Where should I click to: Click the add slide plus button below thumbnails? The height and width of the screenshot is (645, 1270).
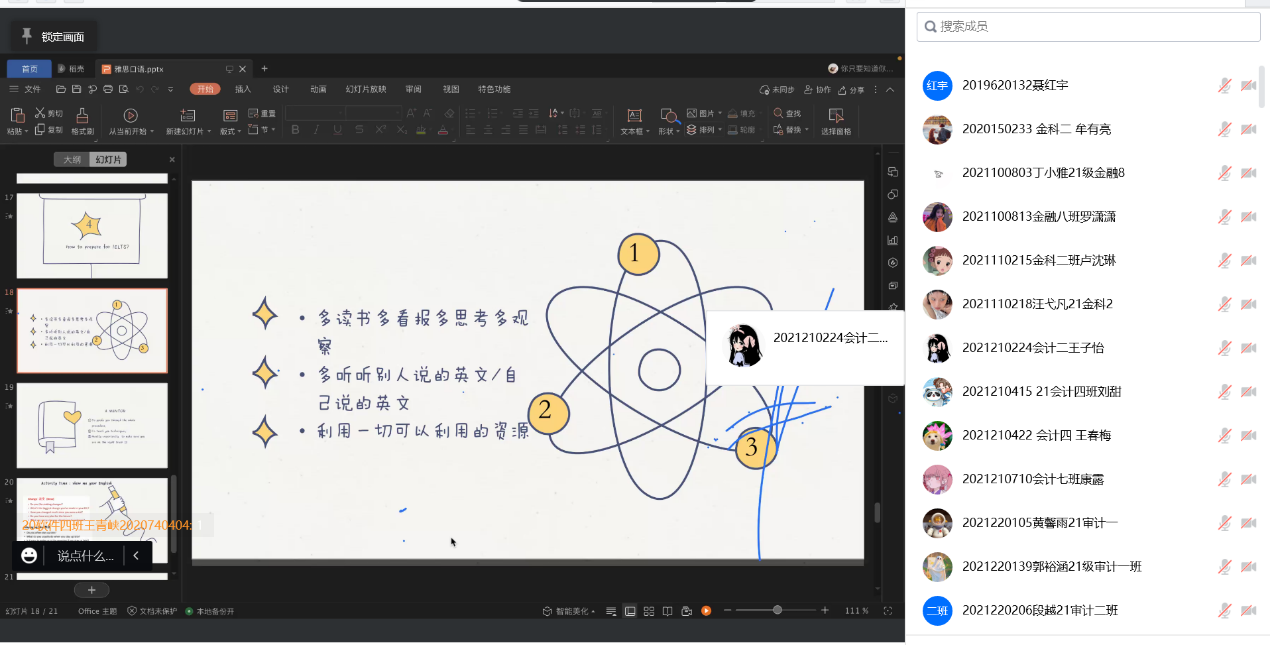pyautogui.click(x=91, y=590)
